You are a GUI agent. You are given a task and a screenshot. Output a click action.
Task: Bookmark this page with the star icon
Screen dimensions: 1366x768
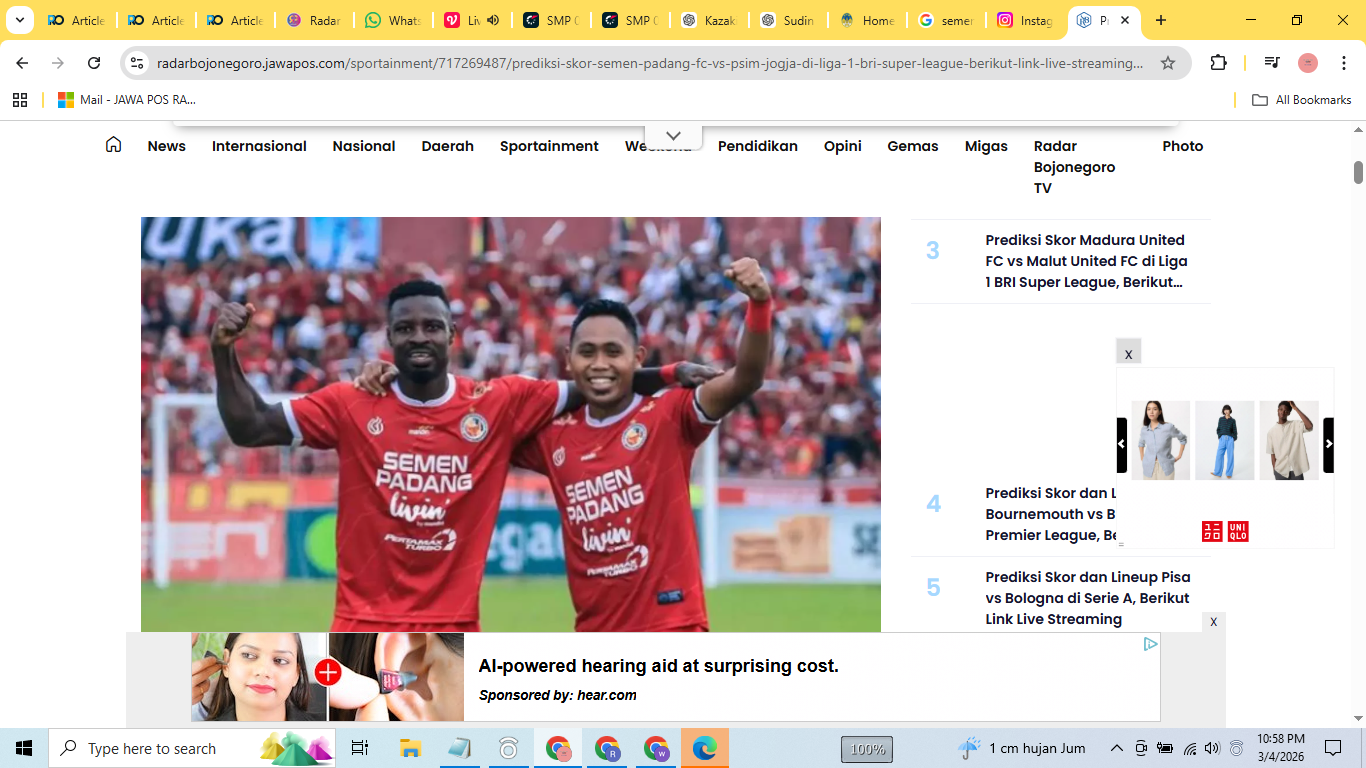click(x=1167, y=63)
